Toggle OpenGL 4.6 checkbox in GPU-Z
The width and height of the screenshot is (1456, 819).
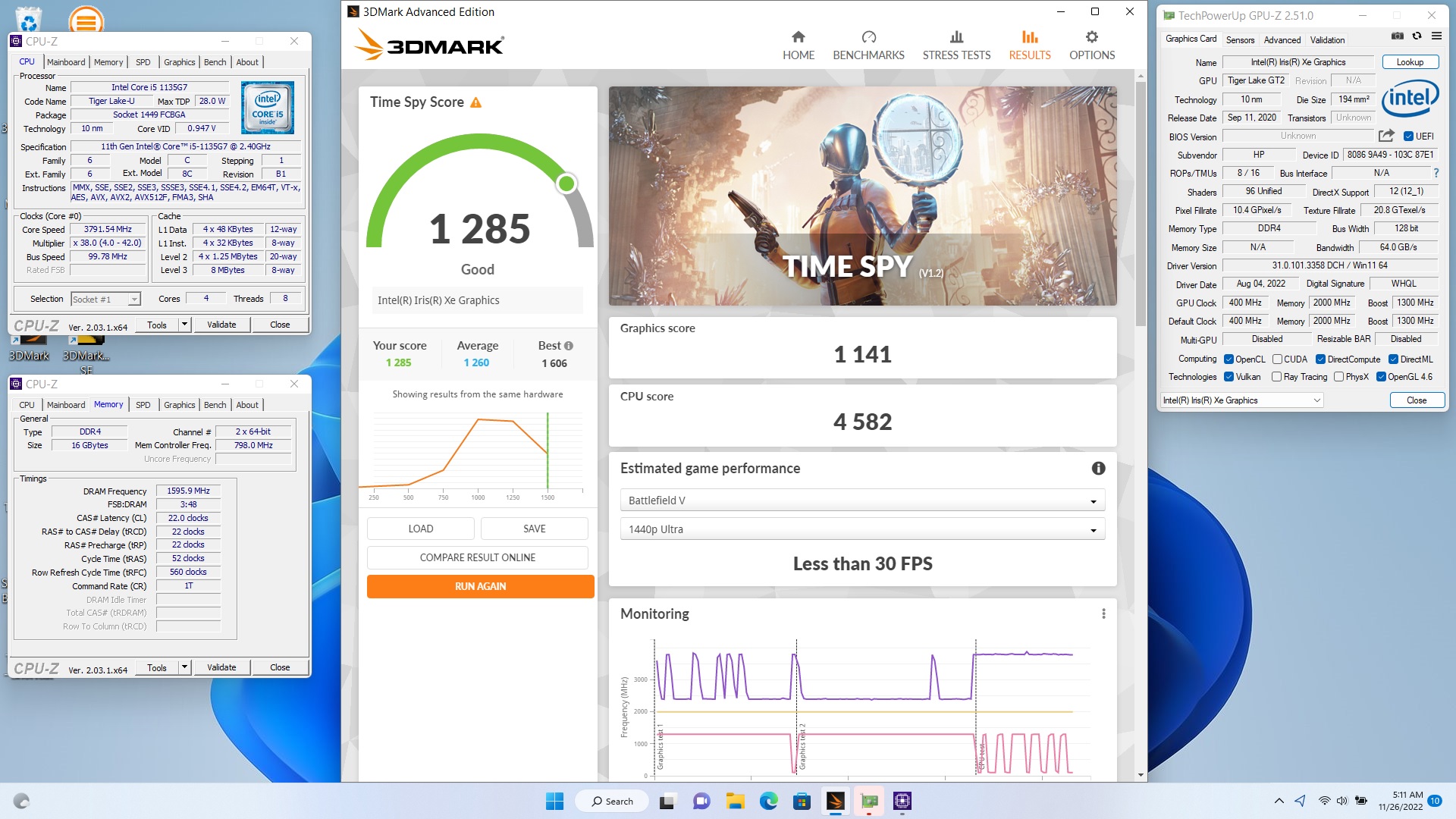point(1381,377)
